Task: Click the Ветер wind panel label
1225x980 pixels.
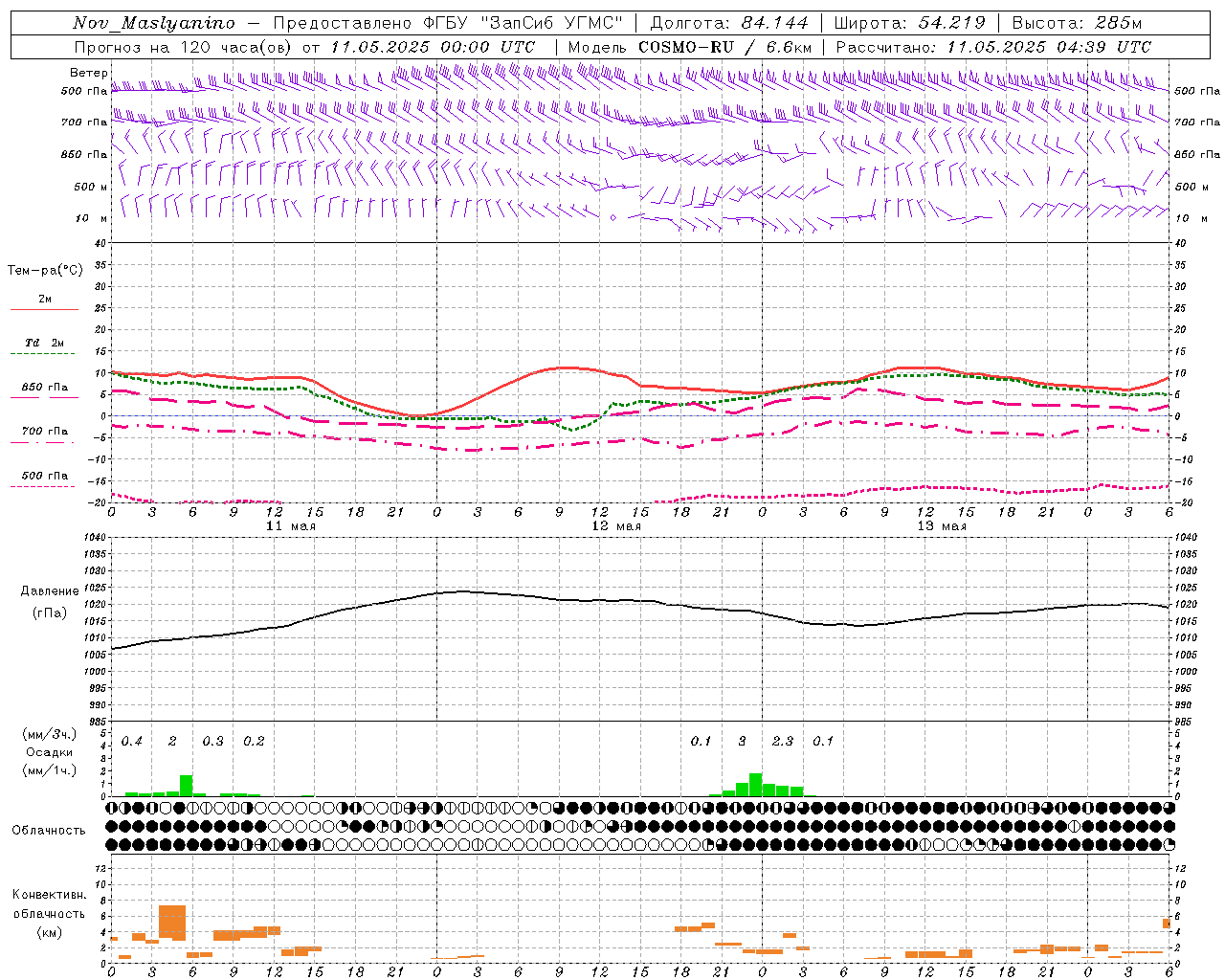Action: 88,73
